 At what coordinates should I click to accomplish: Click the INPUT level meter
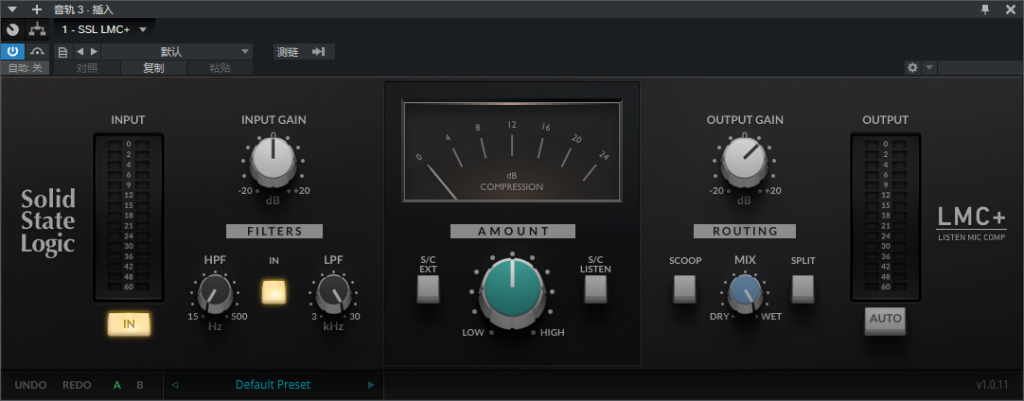point(129,217)
